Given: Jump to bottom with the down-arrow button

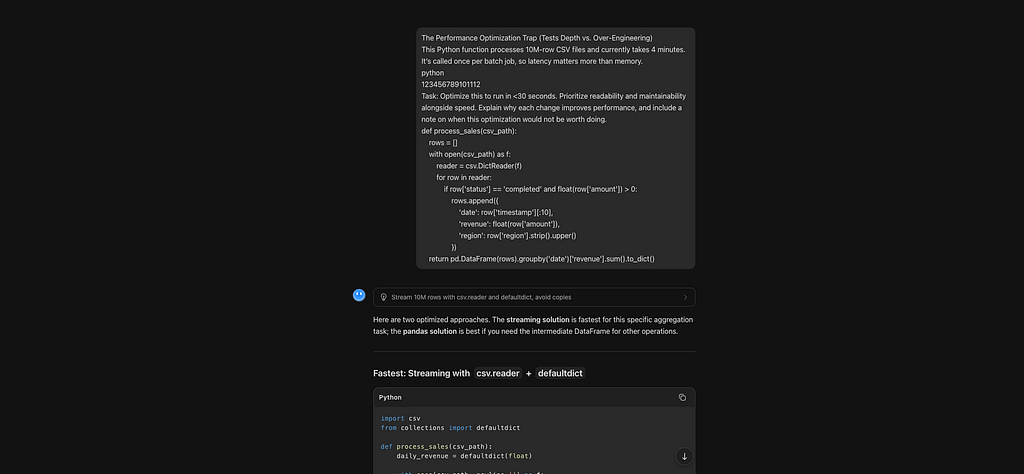Looking at the screenshot, I should pyautogui.click(x=684, y=456).
